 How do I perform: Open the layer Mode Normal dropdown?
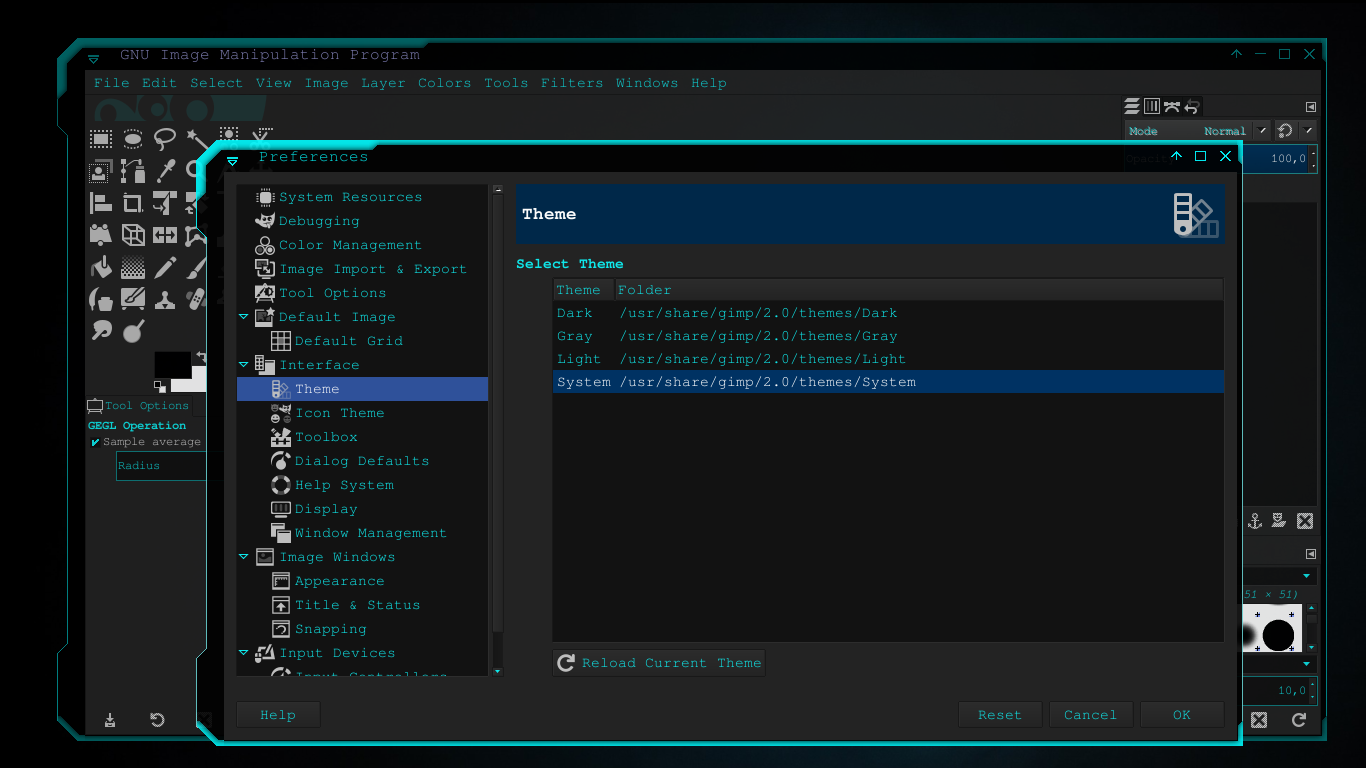[1197, 131]
